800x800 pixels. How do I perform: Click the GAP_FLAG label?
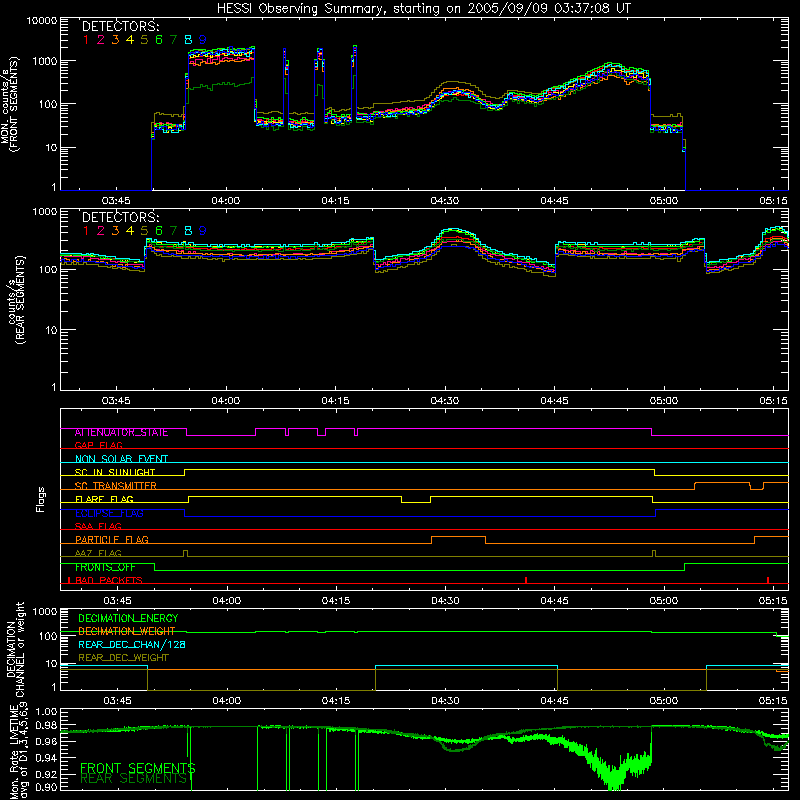click(x=98, y=445)
